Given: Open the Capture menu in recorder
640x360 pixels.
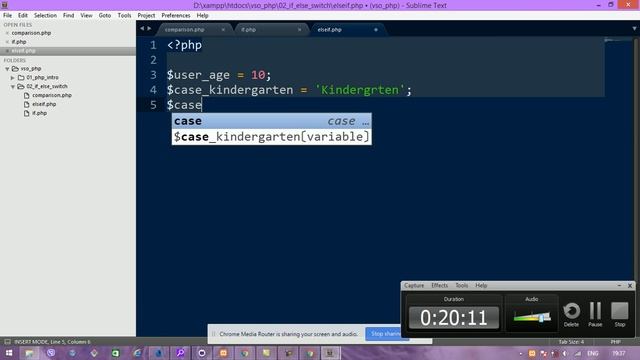Looking at the screenshot, I should point(414,286).
